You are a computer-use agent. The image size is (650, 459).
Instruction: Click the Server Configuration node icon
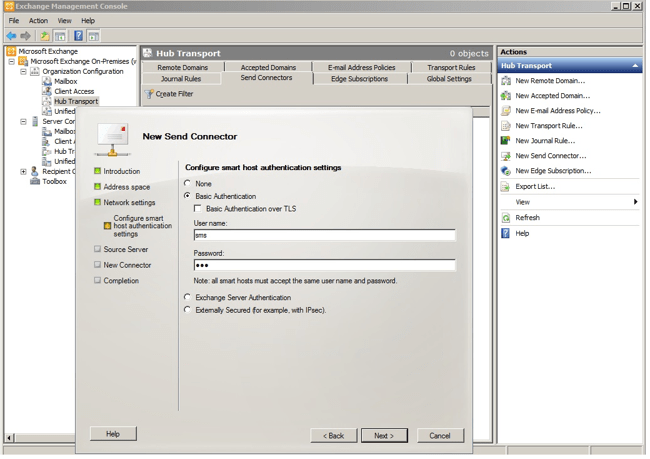[35, 121]
